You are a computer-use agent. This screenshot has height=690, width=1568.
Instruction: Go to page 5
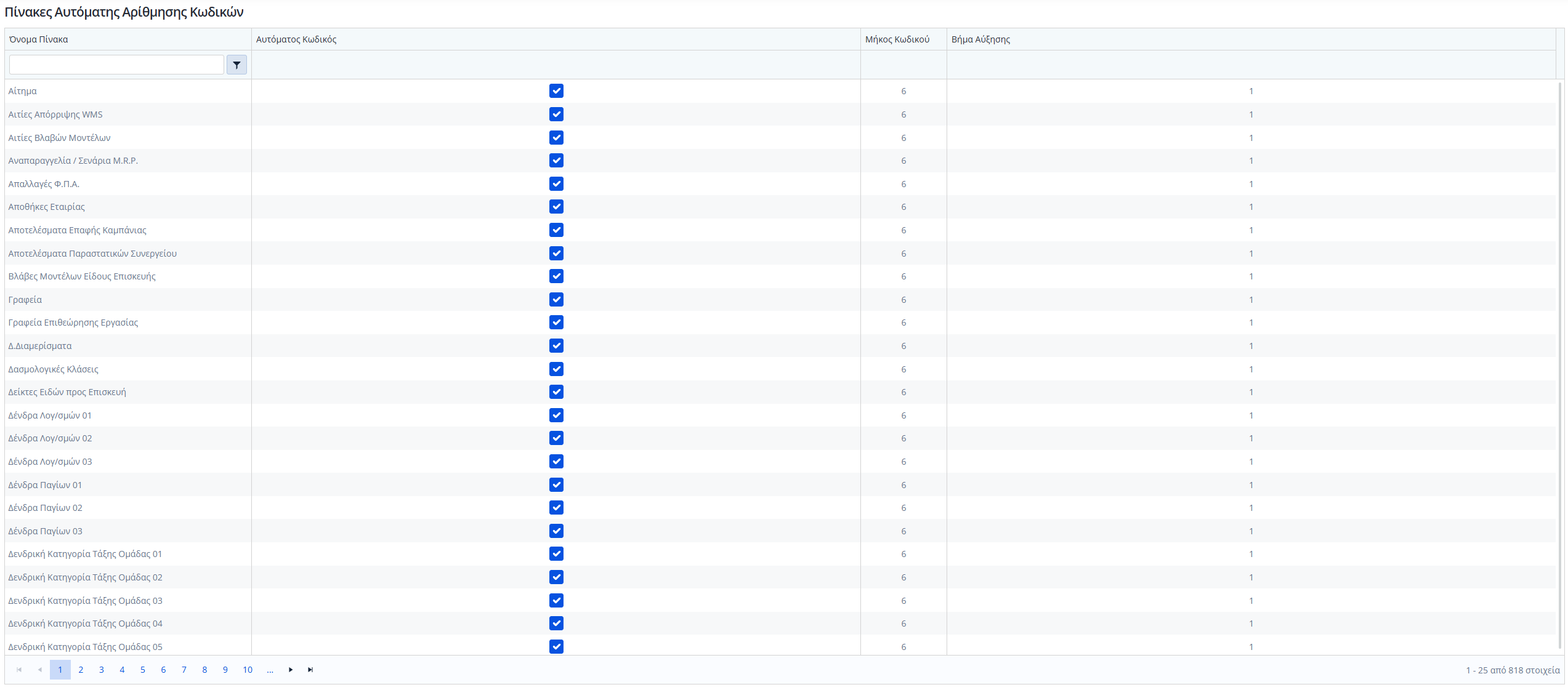pos(143,670)
